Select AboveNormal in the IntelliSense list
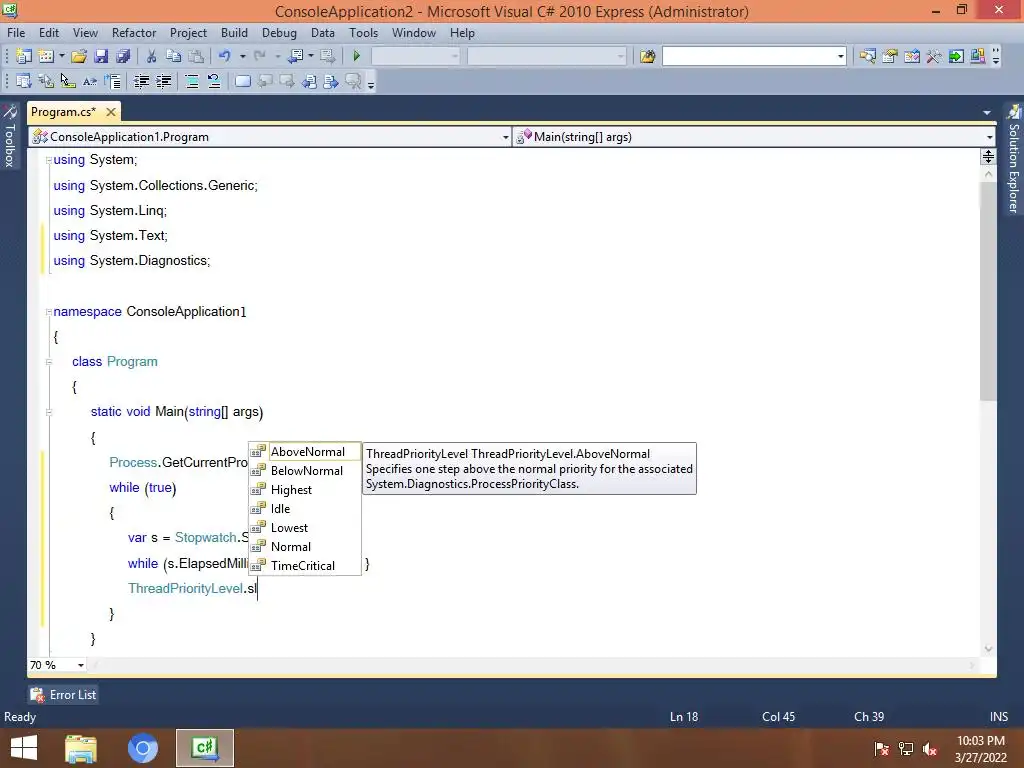This screenshot has height=768, width=1024. (x=305, y=451)
